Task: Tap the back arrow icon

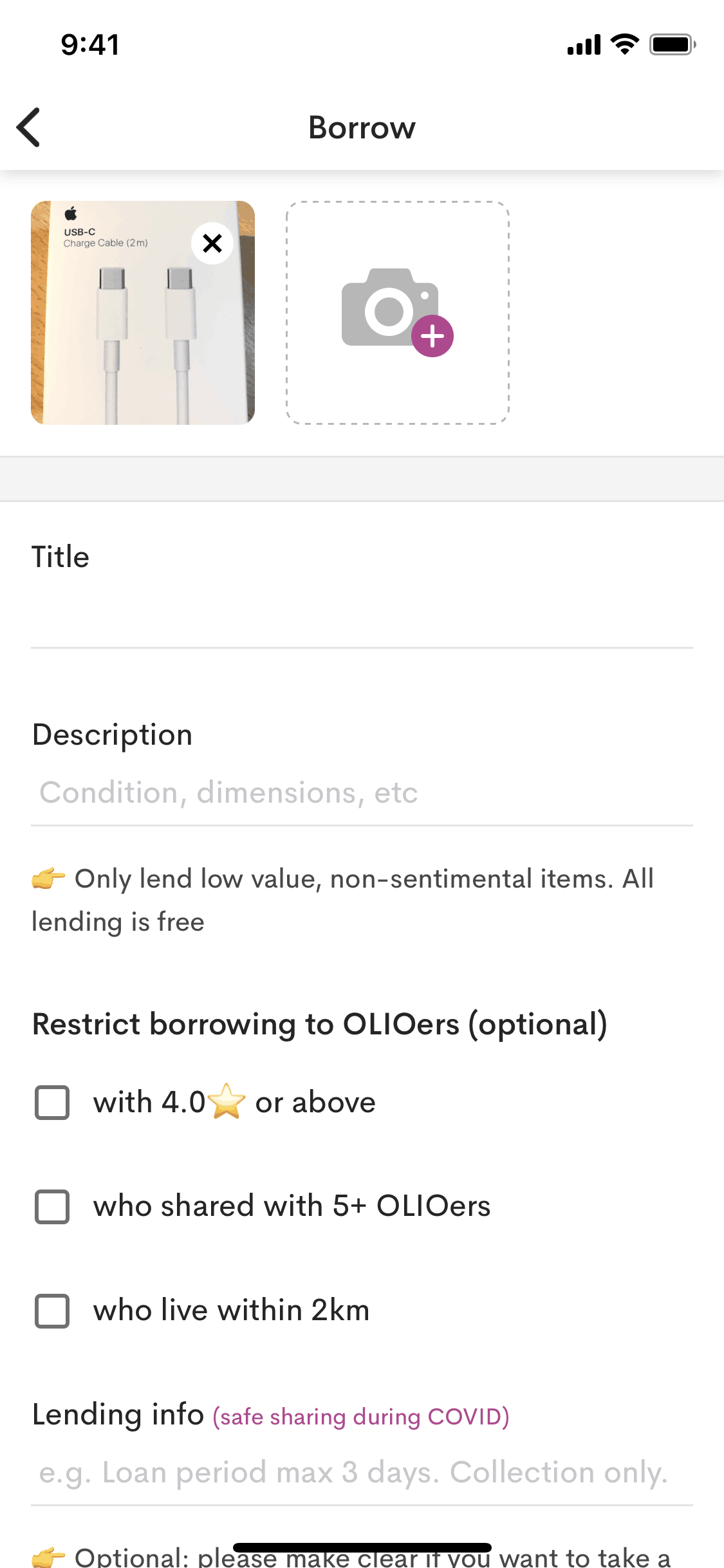Action: tap(29, 127)
